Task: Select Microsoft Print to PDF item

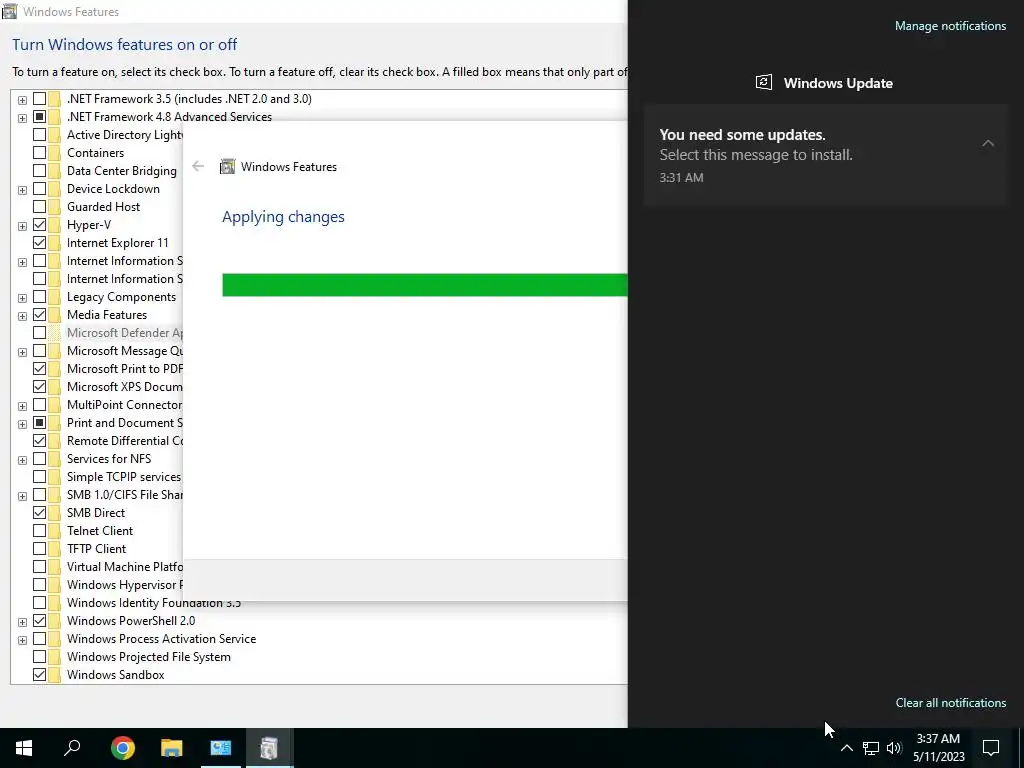Action: pyautogui.click(x=125, y=369)
